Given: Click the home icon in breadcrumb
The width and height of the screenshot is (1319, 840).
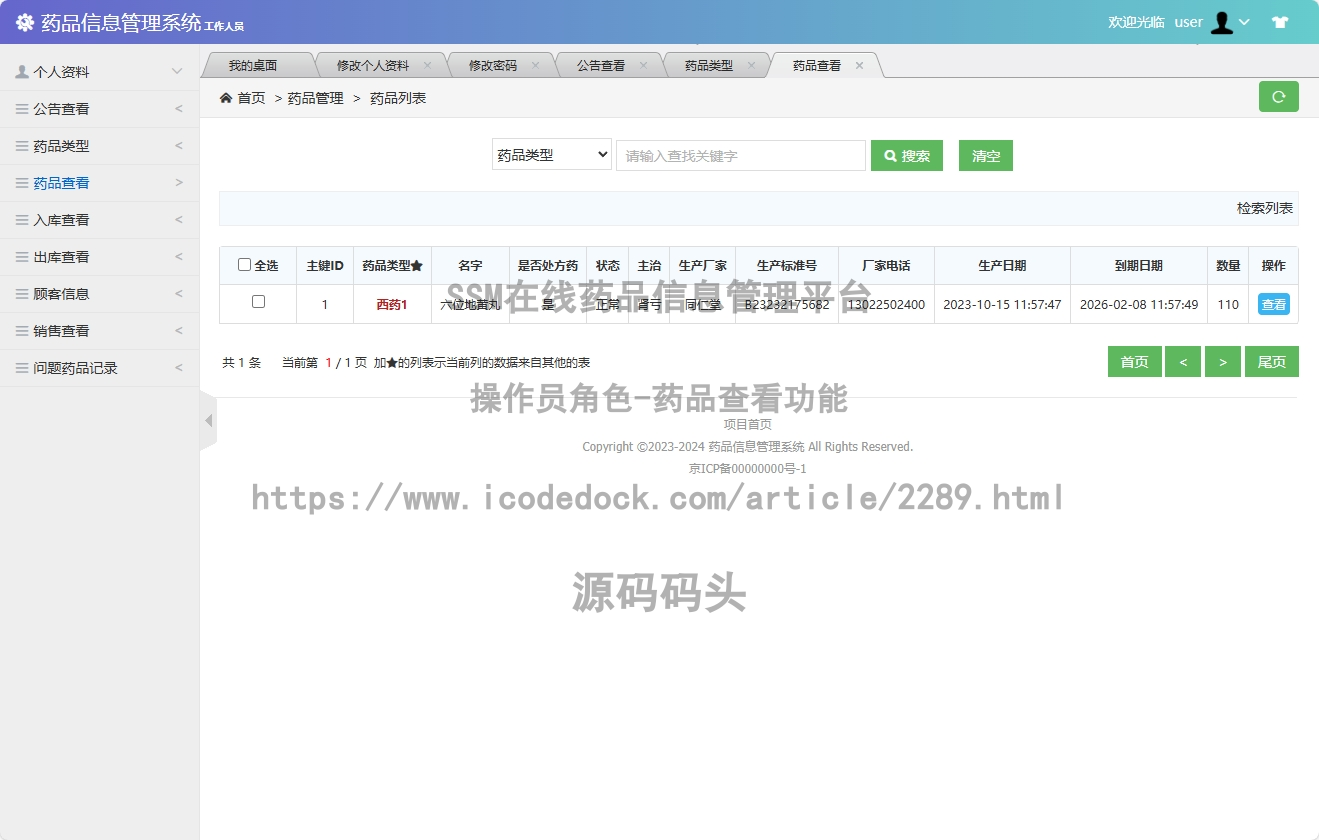Looking at the screenshot, I should pyautogui.click(x=226, y=98).
